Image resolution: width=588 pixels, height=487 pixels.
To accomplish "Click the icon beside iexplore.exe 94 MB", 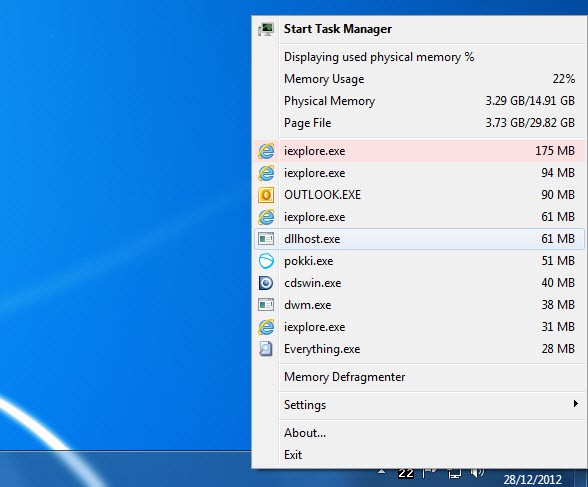I will pos(266,173).
